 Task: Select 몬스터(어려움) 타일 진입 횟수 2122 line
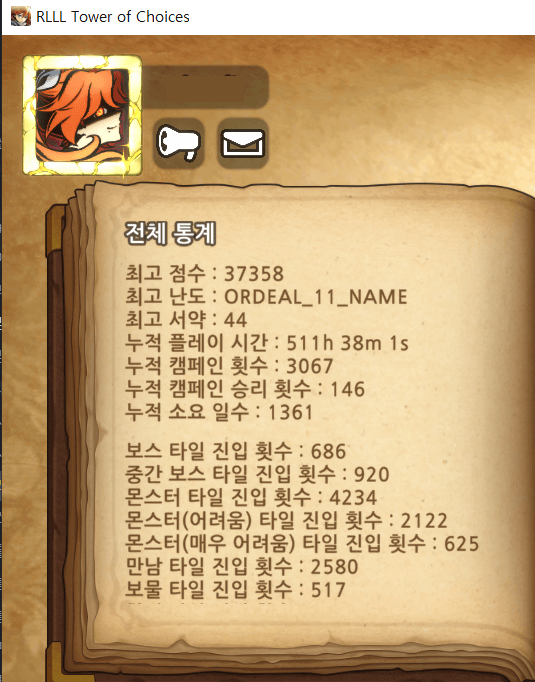[286, 520]
